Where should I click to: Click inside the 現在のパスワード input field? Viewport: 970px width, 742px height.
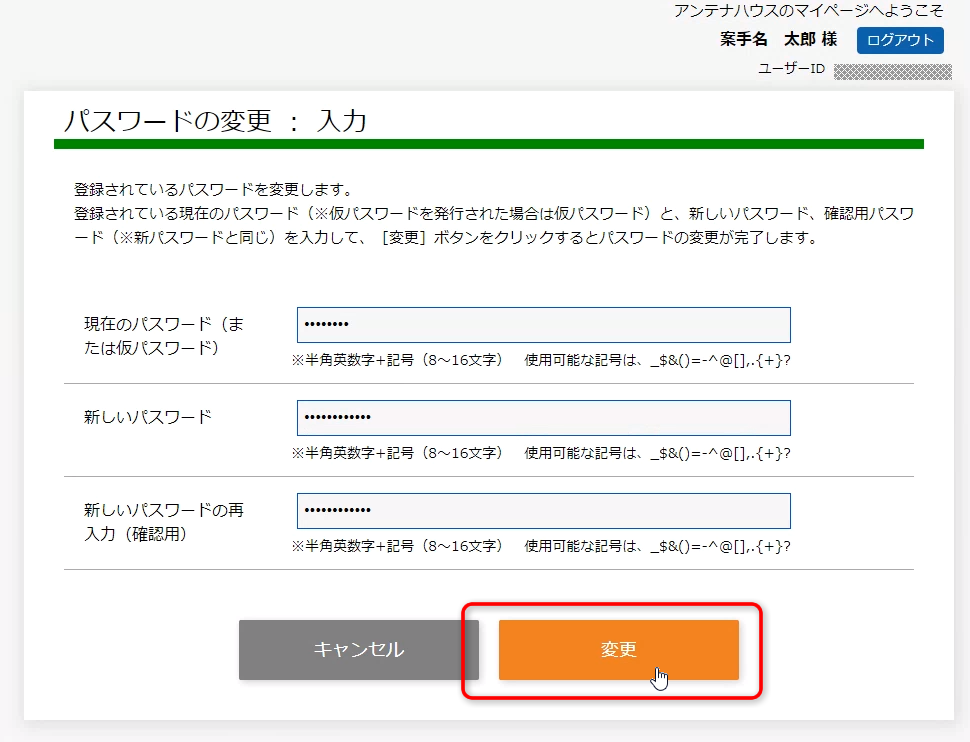pos(543,324)
